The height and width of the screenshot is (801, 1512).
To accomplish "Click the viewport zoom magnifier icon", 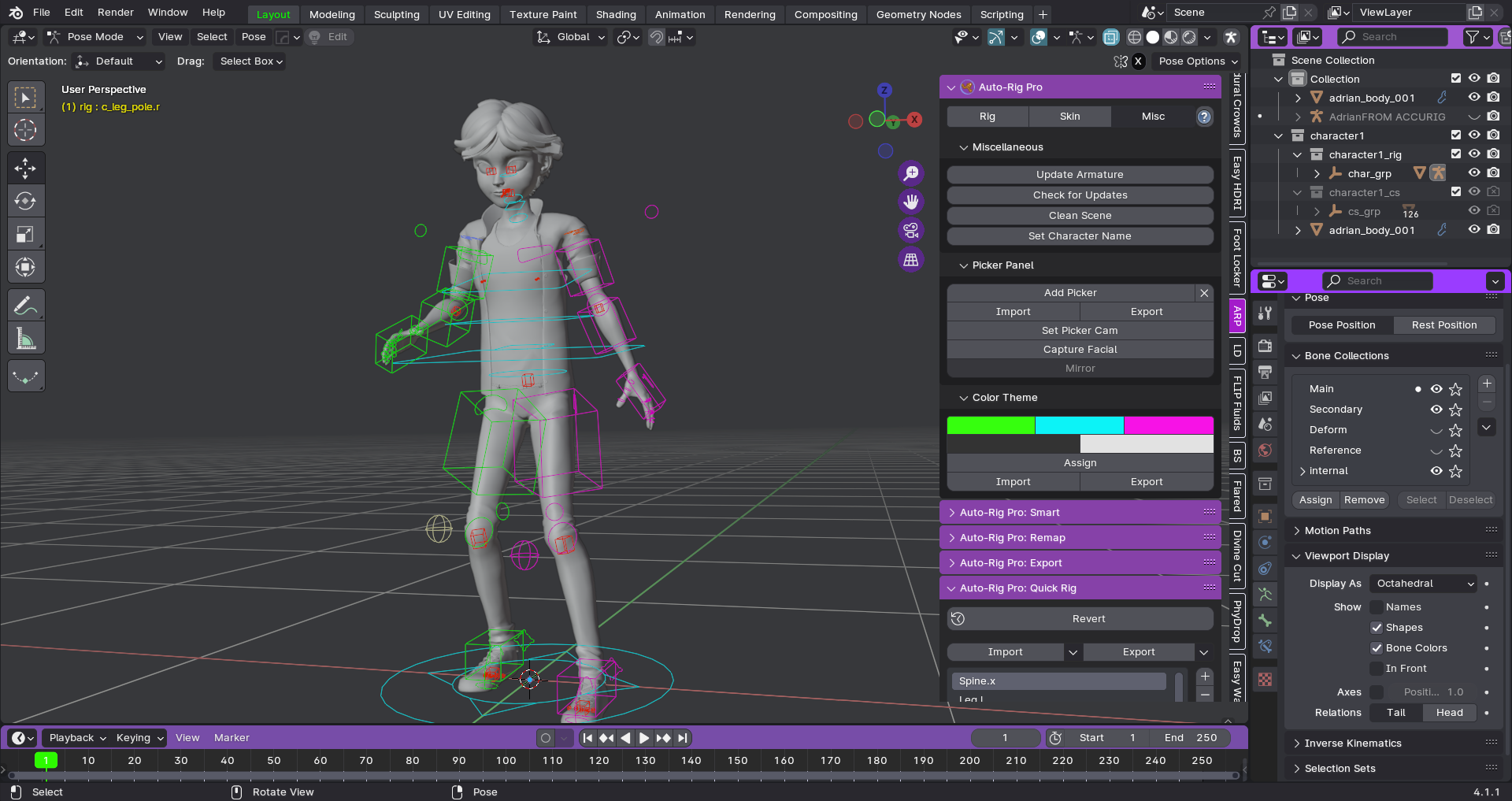I will [911, 173].
